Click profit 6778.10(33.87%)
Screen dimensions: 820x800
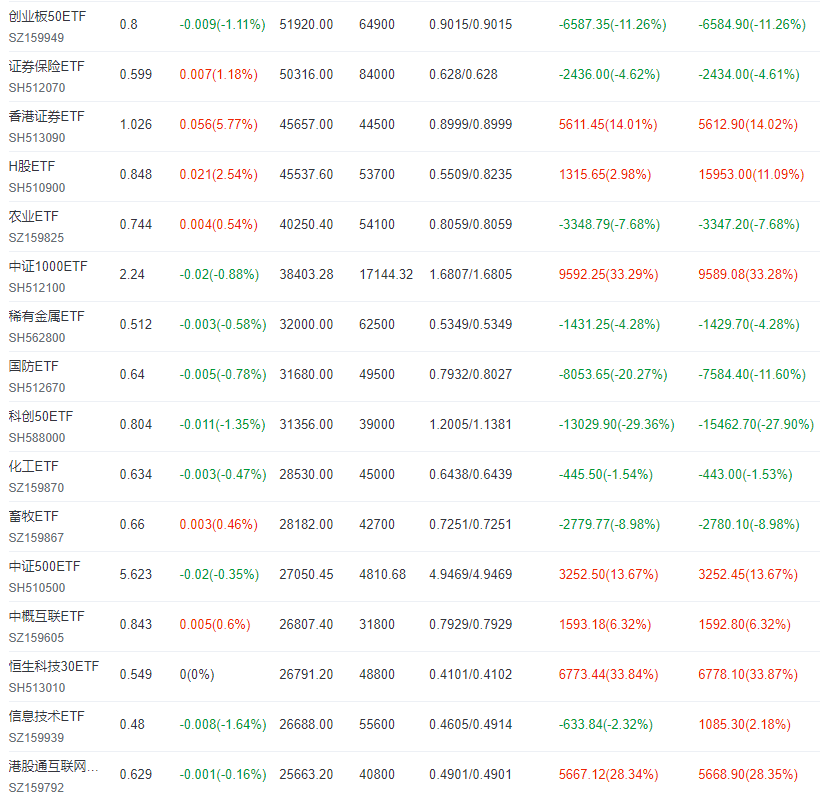(748, 675)
